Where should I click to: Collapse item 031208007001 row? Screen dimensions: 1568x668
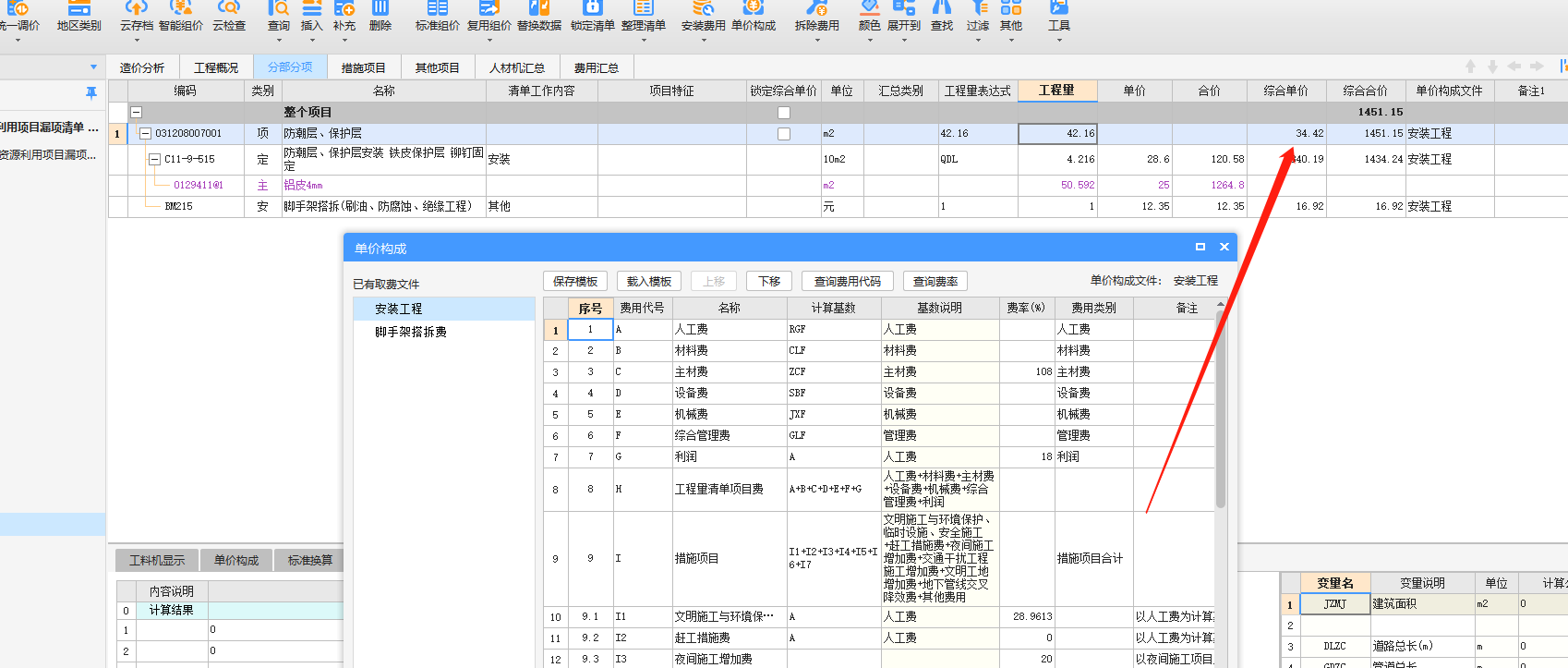coord(145,134)
